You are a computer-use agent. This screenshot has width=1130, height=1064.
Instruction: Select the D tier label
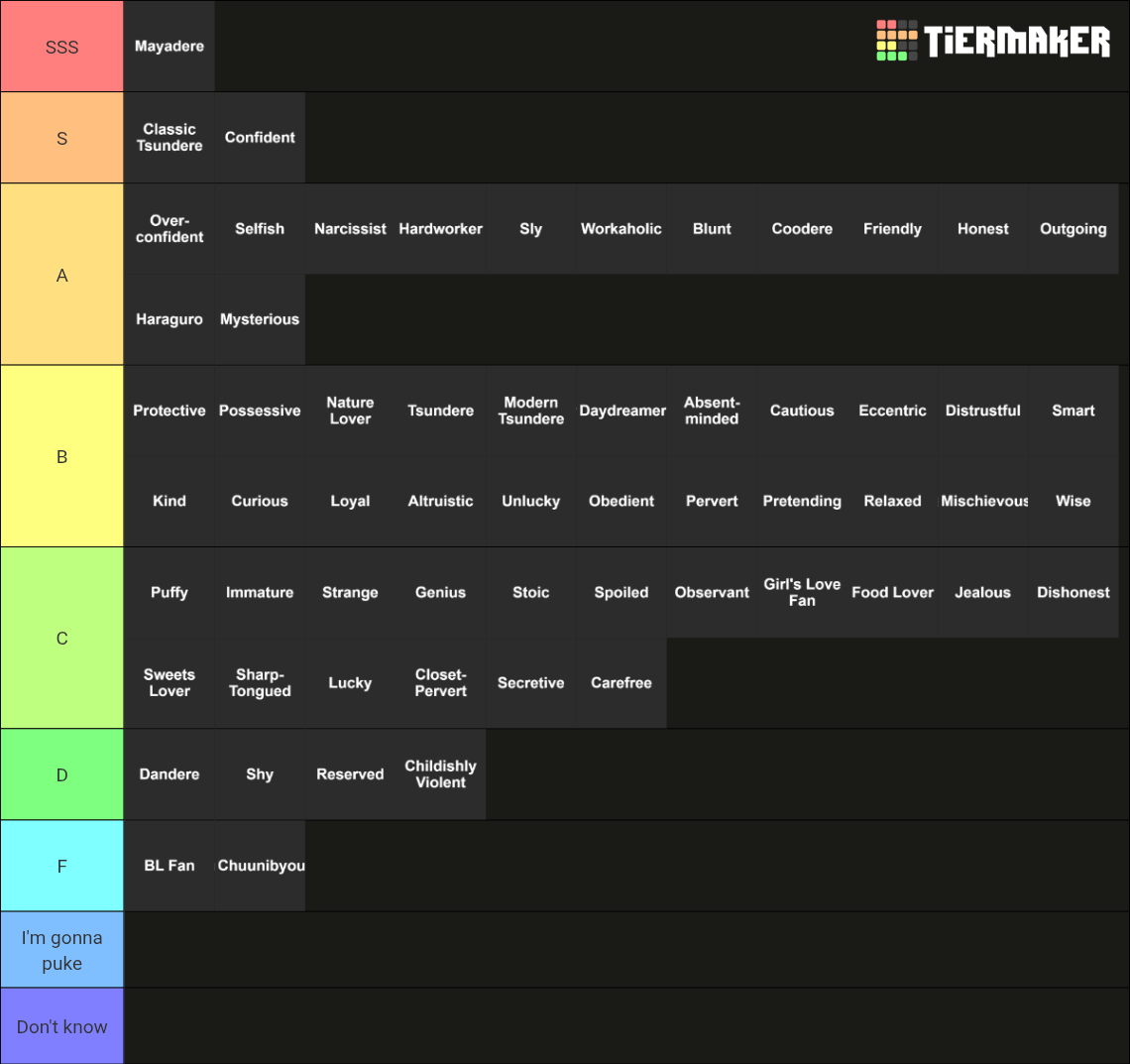62,774
